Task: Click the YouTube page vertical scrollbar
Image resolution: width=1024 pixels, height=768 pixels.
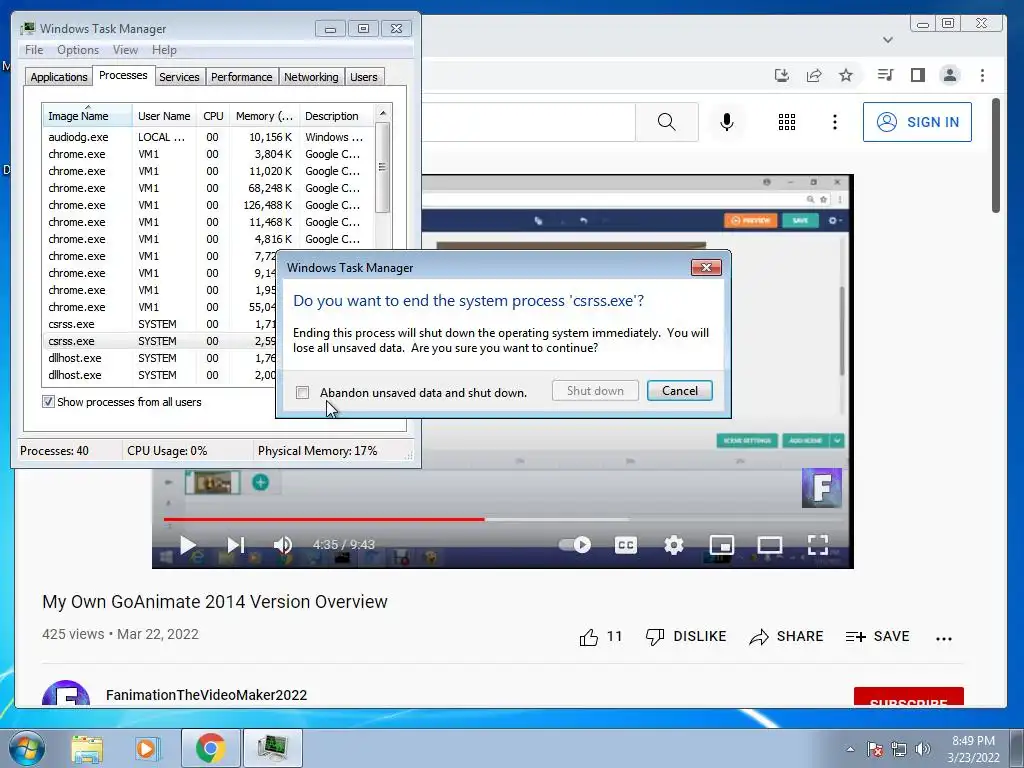Action: tap(995, 155)
